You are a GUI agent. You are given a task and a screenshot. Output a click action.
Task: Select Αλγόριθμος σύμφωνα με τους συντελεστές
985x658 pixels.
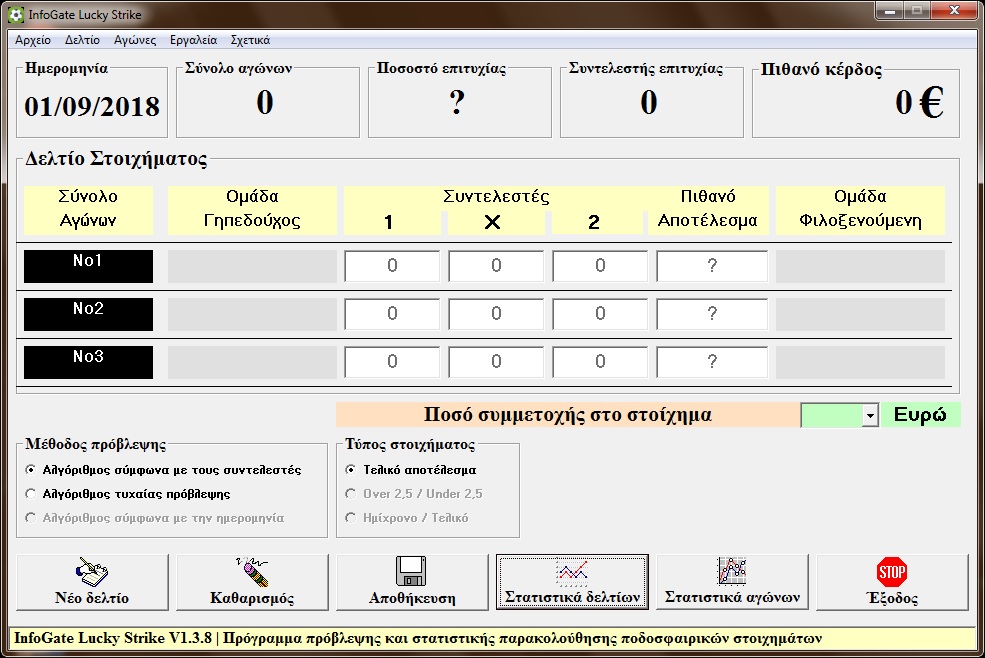(x=31, y=470)
